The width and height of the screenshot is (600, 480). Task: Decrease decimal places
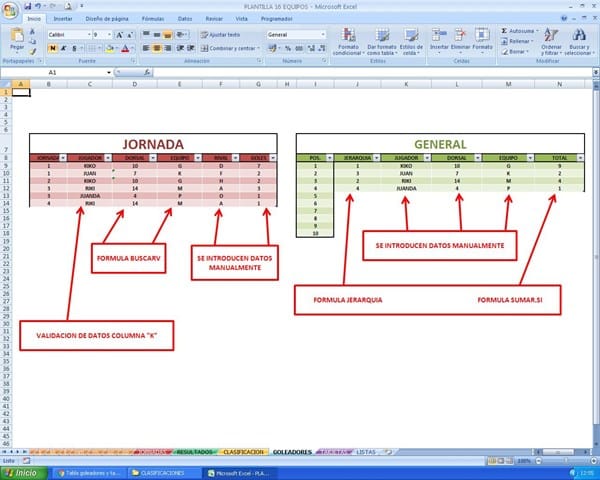click(x=322, y=48)
